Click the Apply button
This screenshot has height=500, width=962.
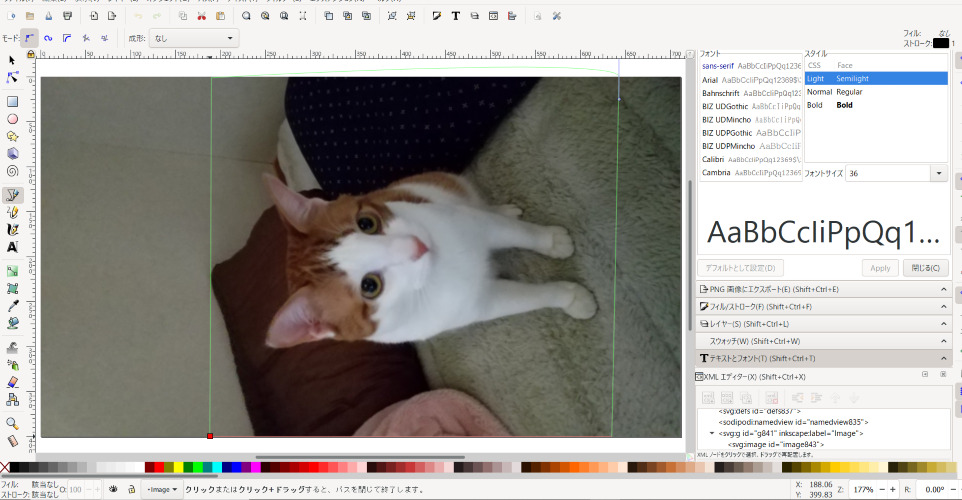[x=880, y=268]
